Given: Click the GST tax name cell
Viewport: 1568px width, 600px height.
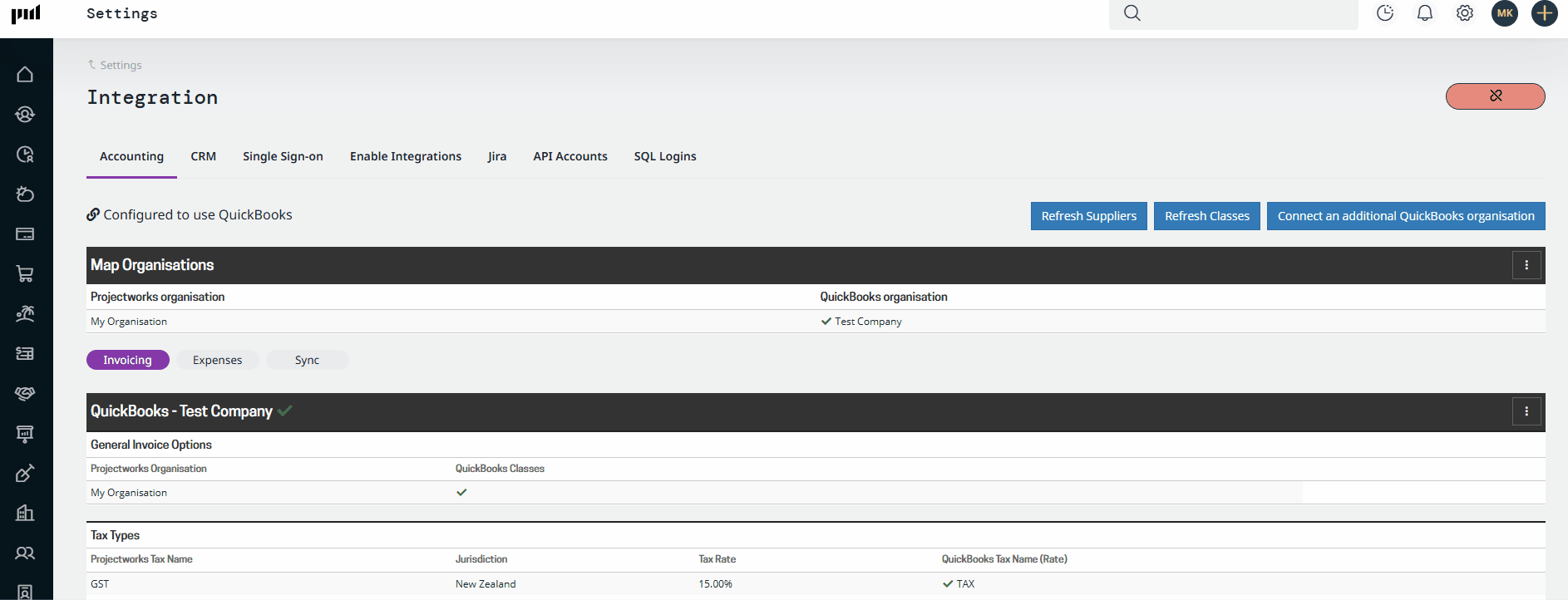Looking at the screenshot, I should click(100, 584).
